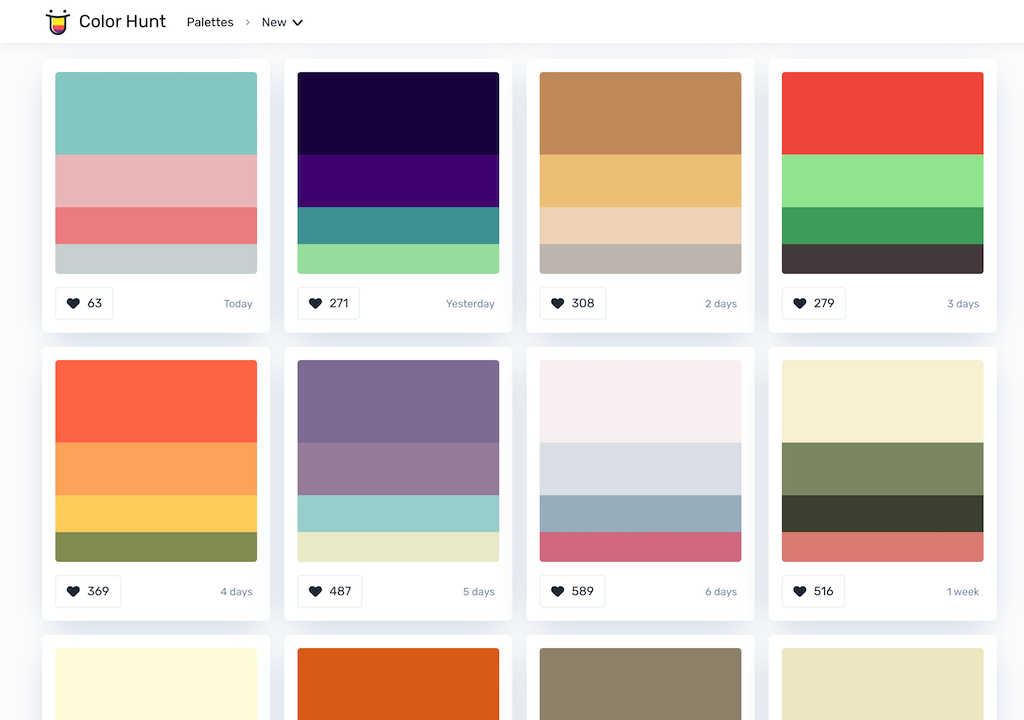Click the 2 days date label

[721, 304]
